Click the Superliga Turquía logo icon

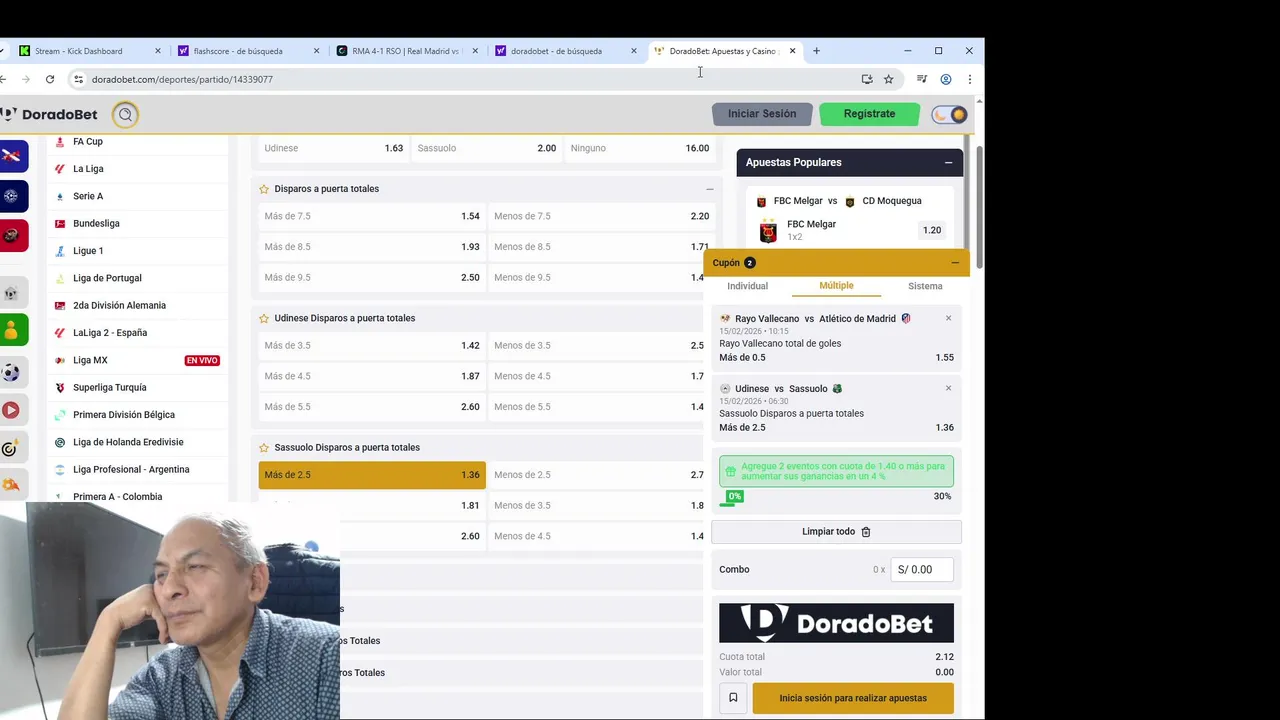pos(60,388)
